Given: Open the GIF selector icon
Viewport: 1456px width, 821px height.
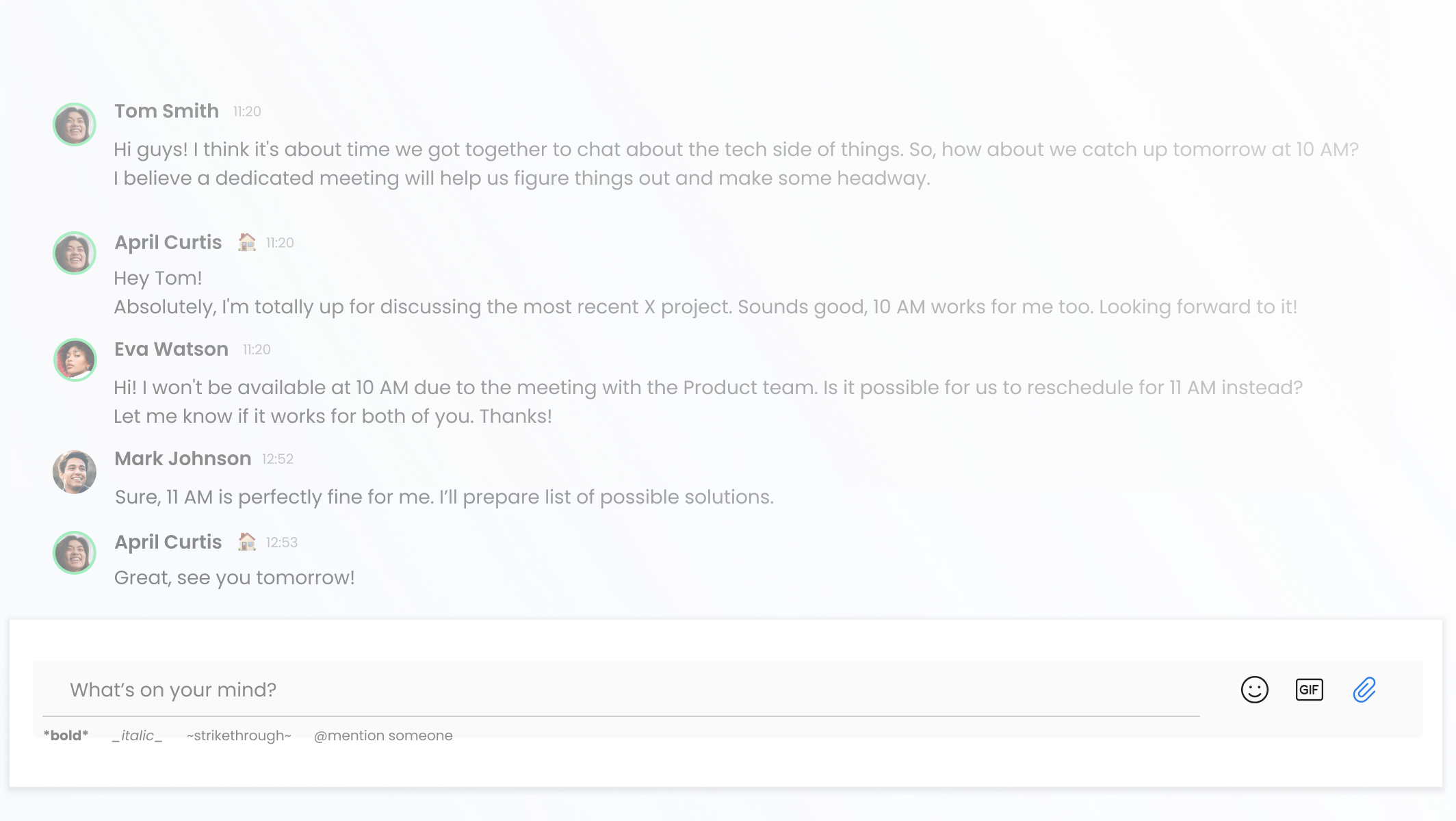Looking at the screenshot, I should [x=1309, y=690].
